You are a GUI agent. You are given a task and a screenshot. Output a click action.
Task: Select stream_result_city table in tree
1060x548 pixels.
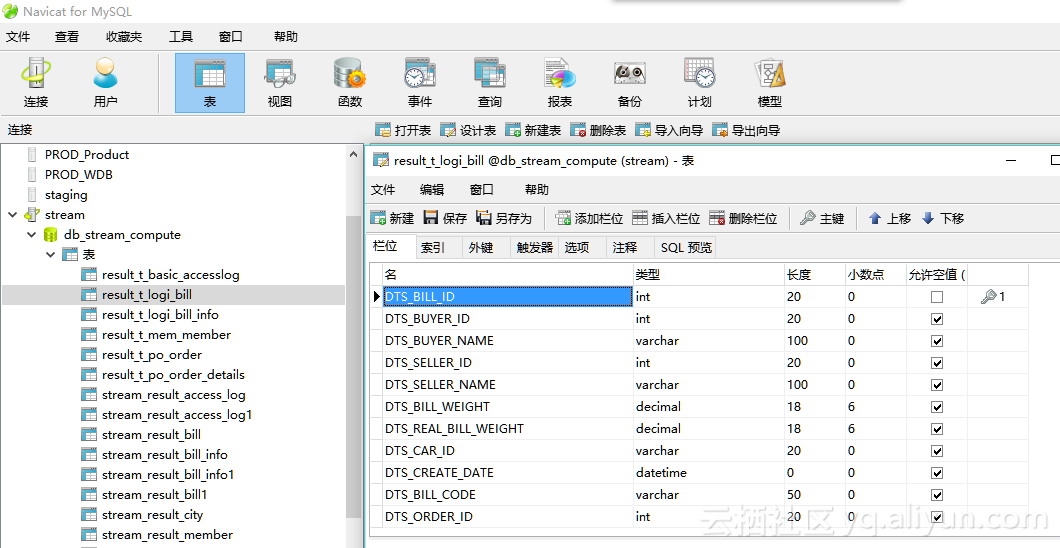tap(152, 515)
